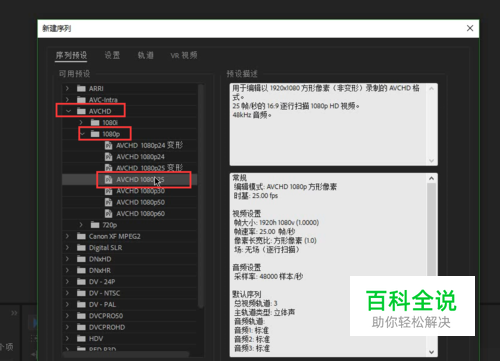The height and width of the screenshot is (361, 500).
Task: Select the AVCHD 1080p60 preset name
Action: tap(140, 213)
